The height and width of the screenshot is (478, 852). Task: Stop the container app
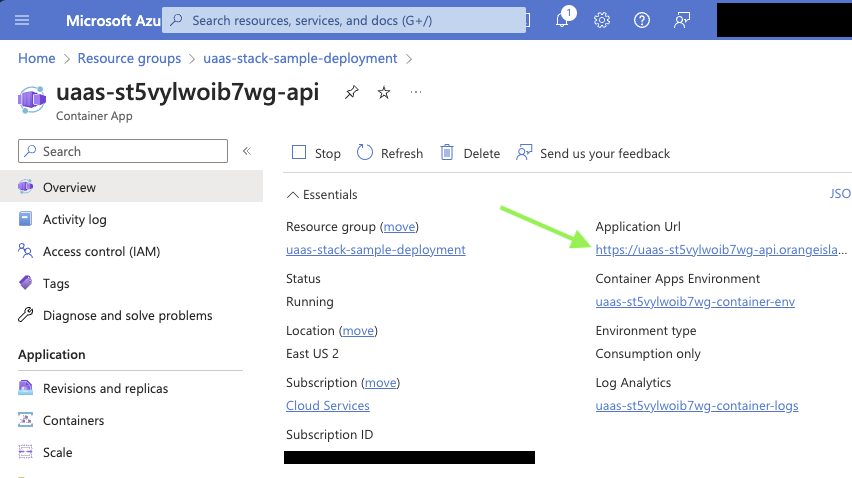316,153
